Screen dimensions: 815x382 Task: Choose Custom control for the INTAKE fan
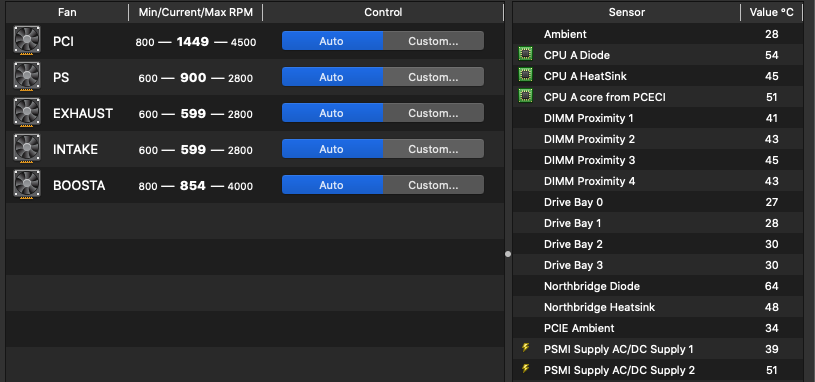click(x=433, y=149)
